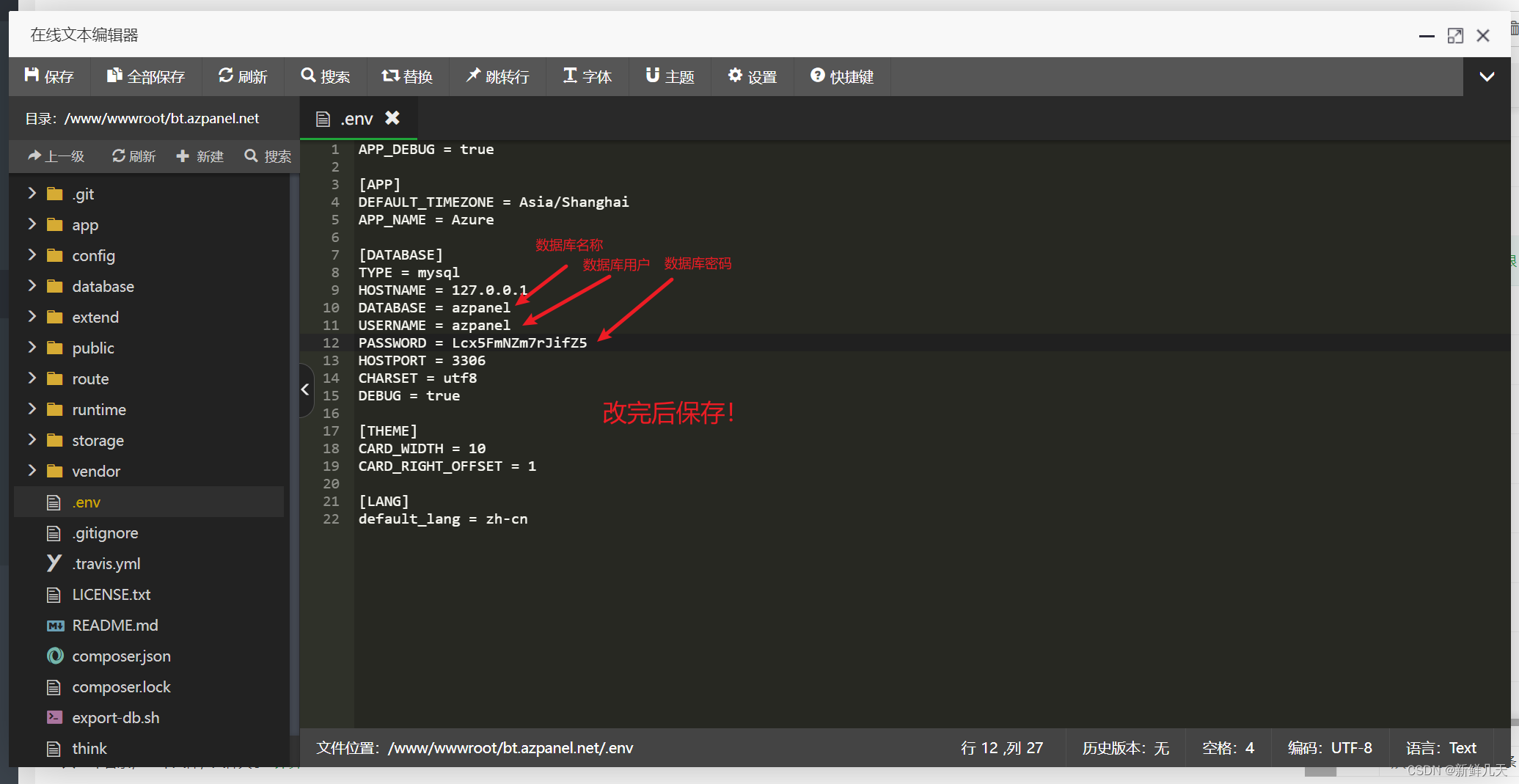This screenshot has width=1519, height=784.
Task: Click the Save (保存) toolbar button
Action: point(49,76)
